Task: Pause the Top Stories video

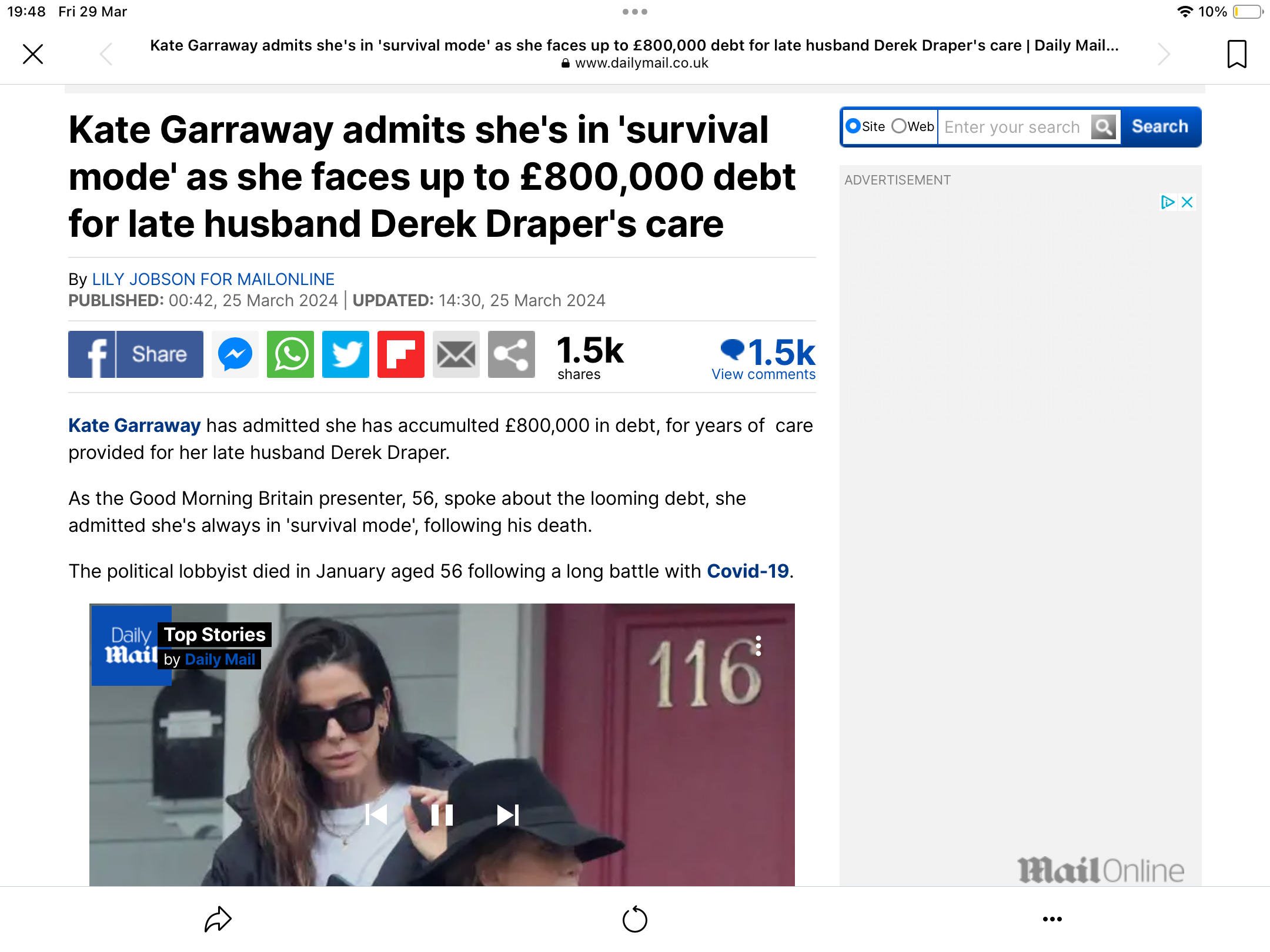Action: tap(442, 815)
